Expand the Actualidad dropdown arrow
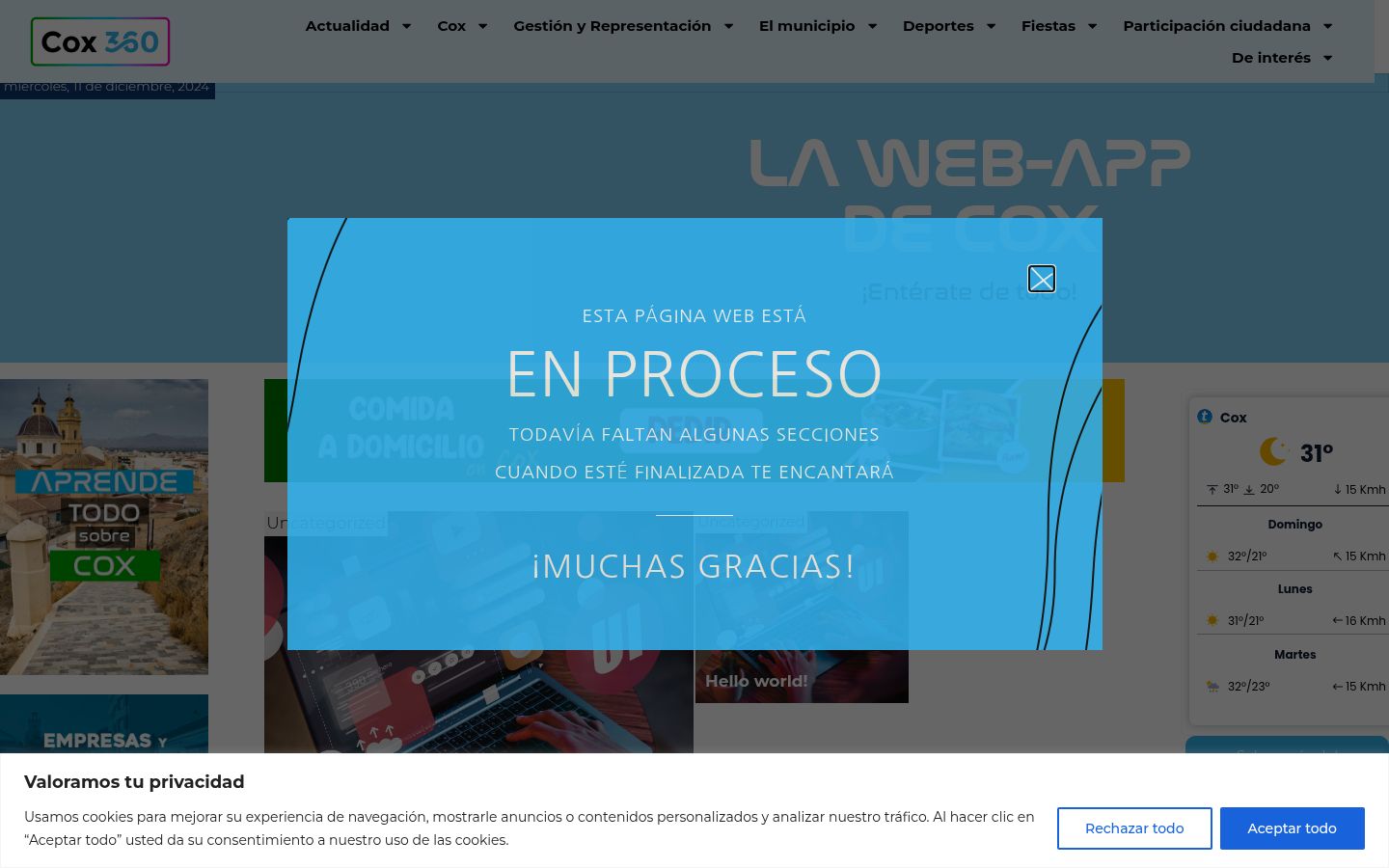 pyautogui.click(x=406, y=26)
